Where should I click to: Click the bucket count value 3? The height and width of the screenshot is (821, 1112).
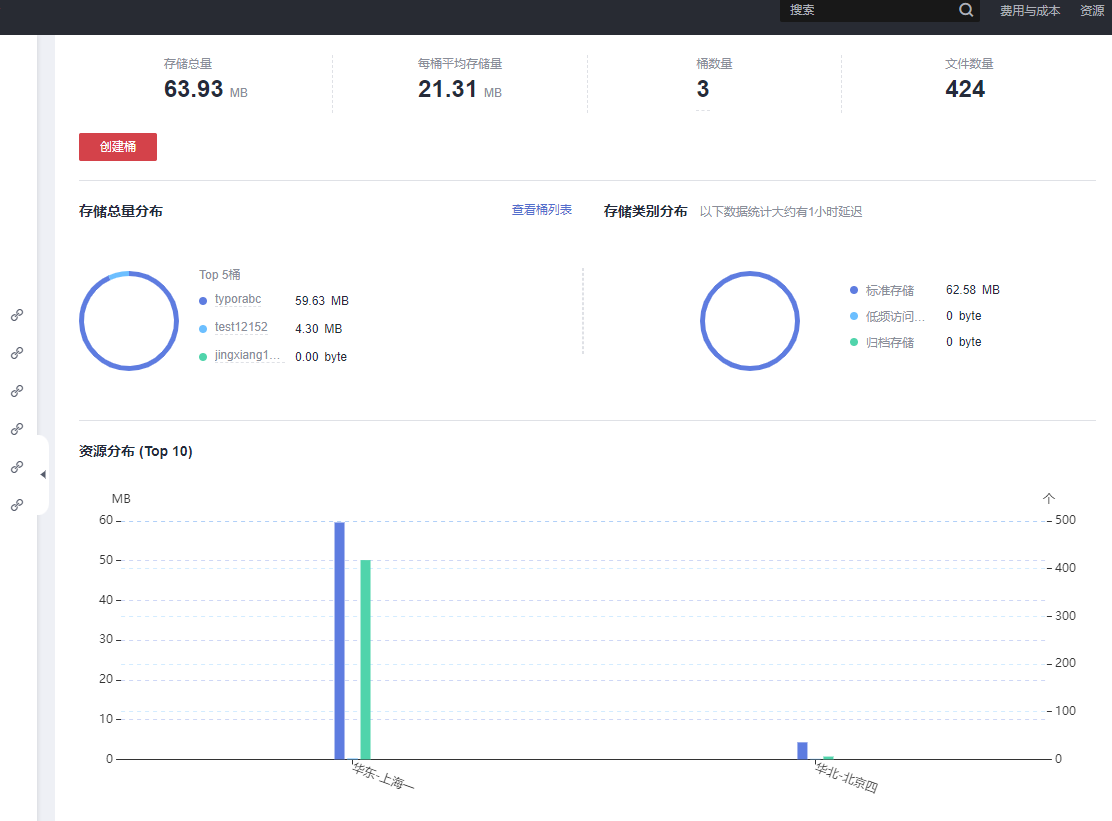[x=703, y=89]
